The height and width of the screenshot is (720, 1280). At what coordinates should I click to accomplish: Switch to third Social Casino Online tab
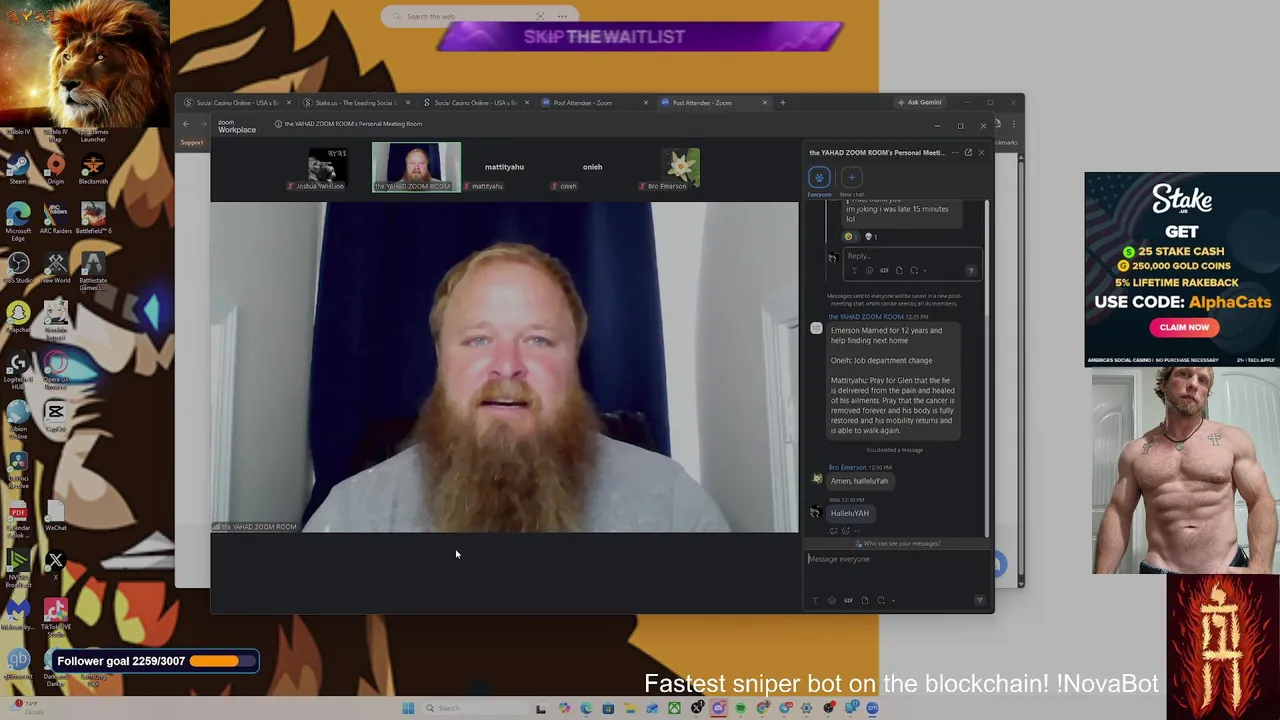(475, 103)
